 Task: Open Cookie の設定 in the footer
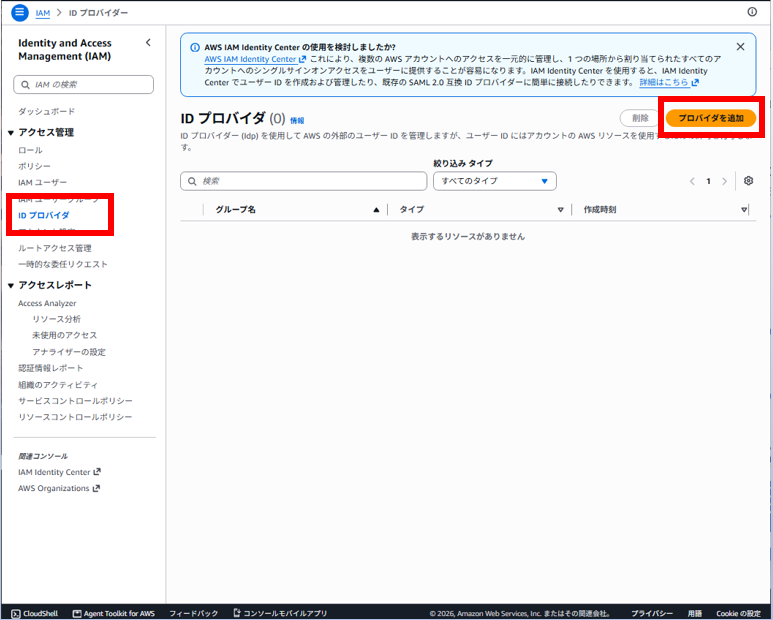[x=738, y=614]
